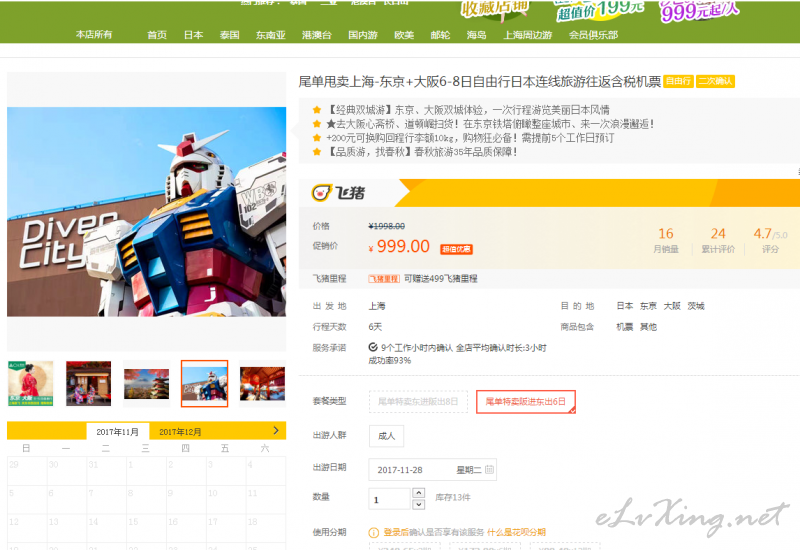The image size is (800, 550).
Task: Switch calendar to 2017年12月 tab
Action: [180, 432]
